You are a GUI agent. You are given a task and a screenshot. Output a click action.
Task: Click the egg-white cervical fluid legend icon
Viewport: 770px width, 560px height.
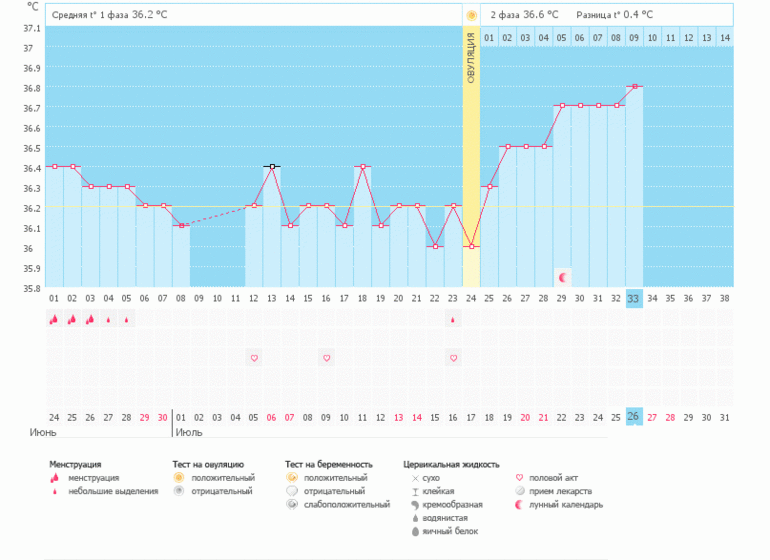click(x=415, y=531)
